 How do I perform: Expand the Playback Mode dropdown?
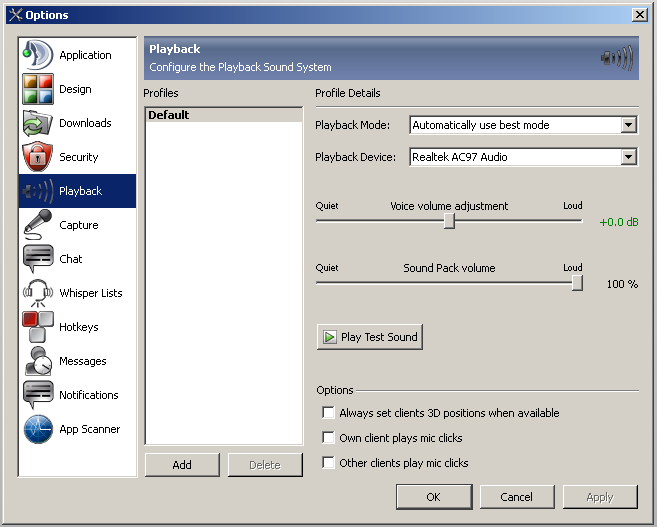(x=628, y=125)
